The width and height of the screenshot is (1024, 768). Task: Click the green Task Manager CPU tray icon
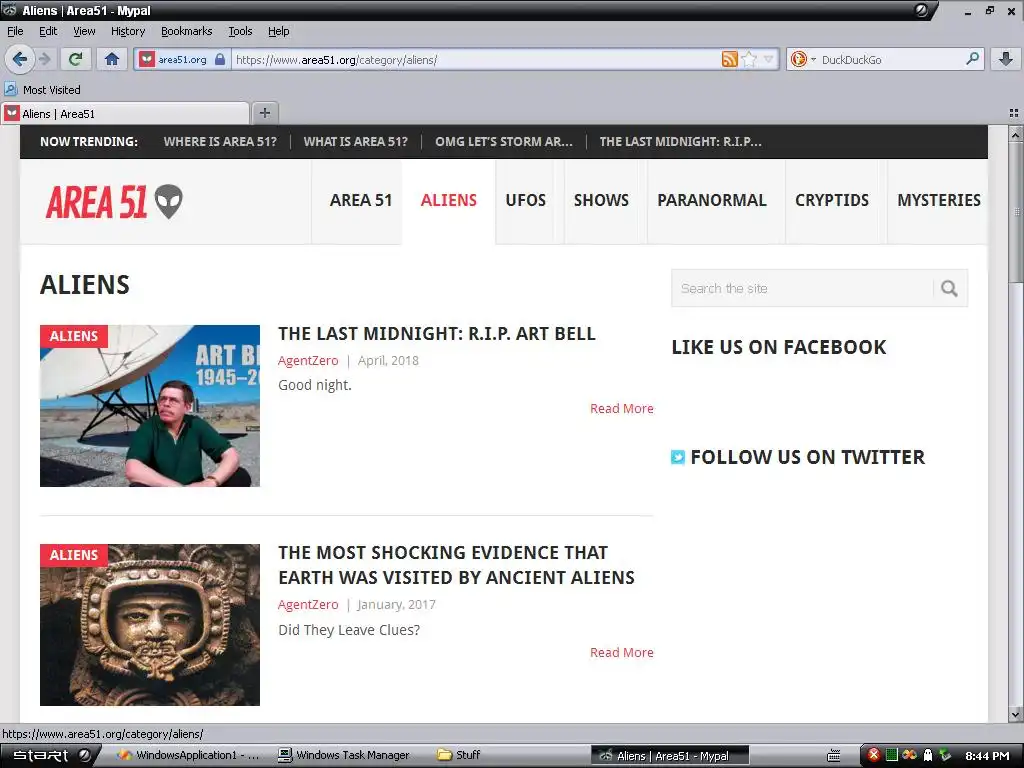point(892,755)
